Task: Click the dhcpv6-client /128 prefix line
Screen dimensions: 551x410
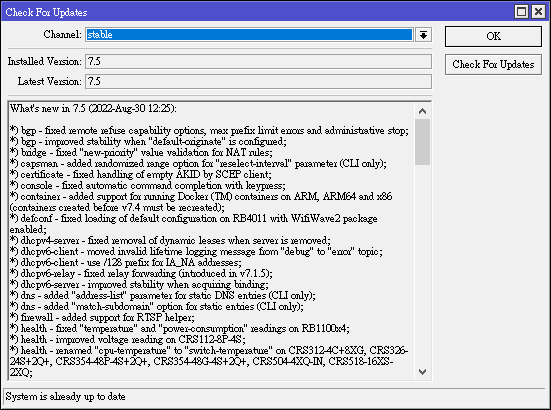Action: pyautogui.click(x=126, y=262)
